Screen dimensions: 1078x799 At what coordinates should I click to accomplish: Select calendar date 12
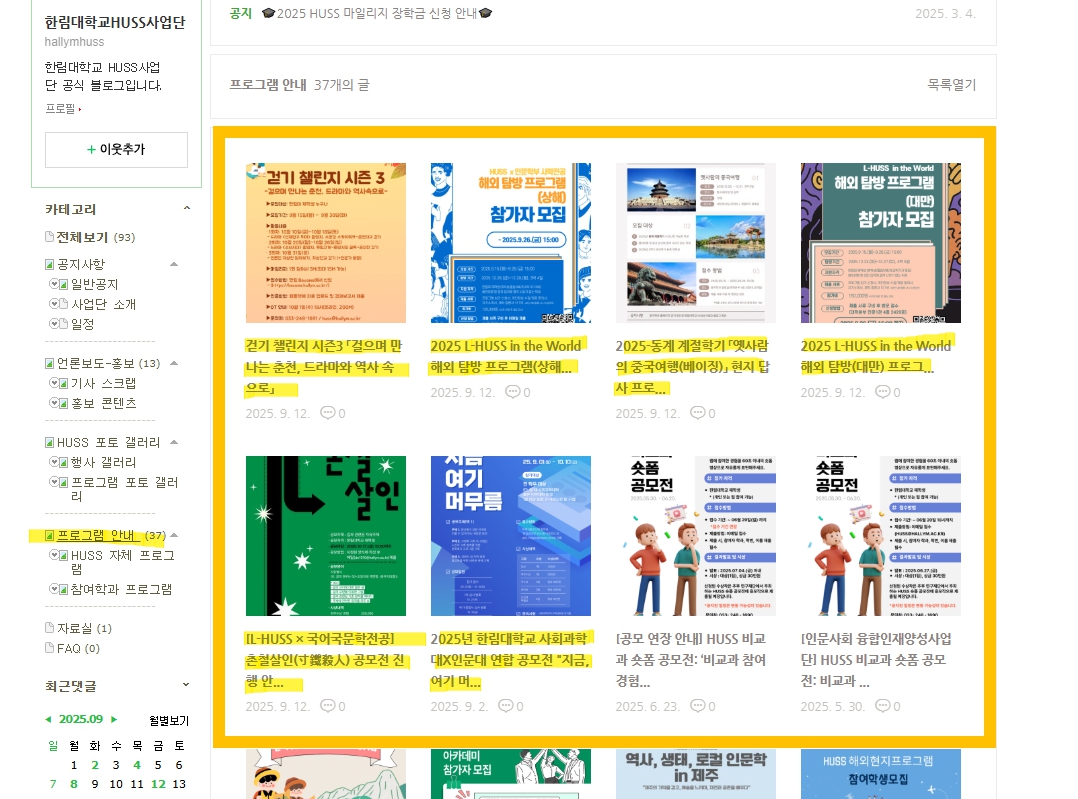[x=158, y=784]
